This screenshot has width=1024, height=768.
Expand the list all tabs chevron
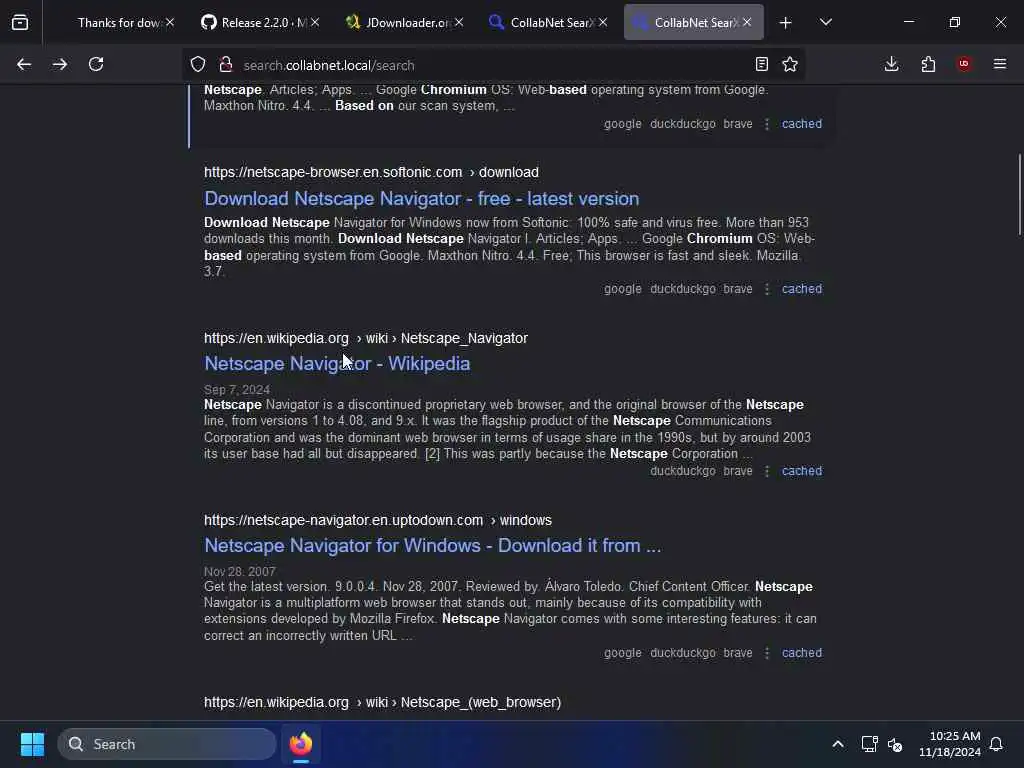[x=825, y=22]
